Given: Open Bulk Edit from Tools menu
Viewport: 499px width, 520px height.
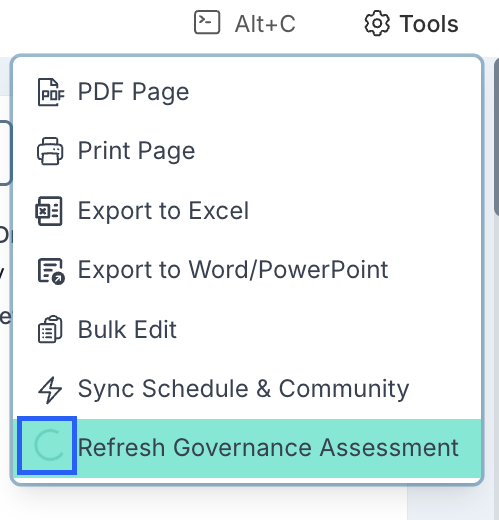Looking at the screenshot, I should (247, 329).
